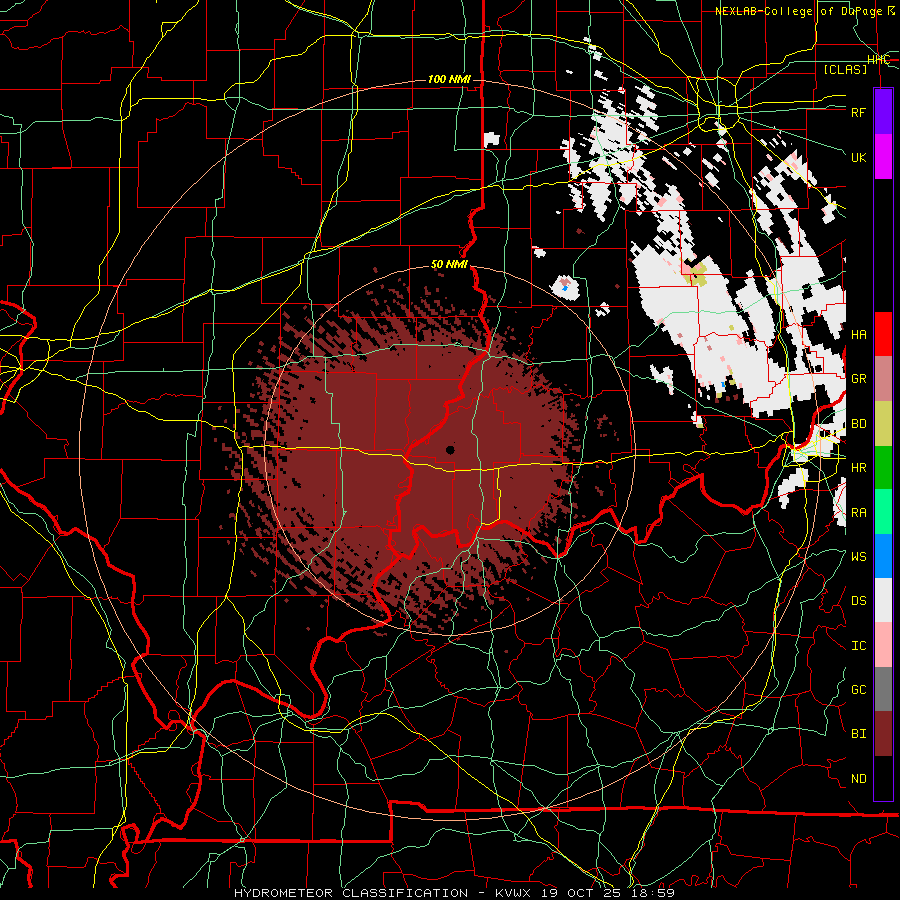
Task: Click the 100 NMI range ring label
Action: click(449, 79)
